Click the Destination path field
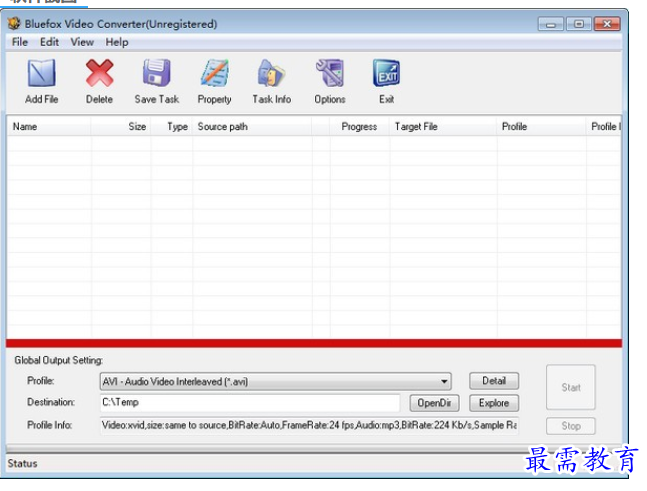Viewport: 647px width, 491px height. pos(250,403)
